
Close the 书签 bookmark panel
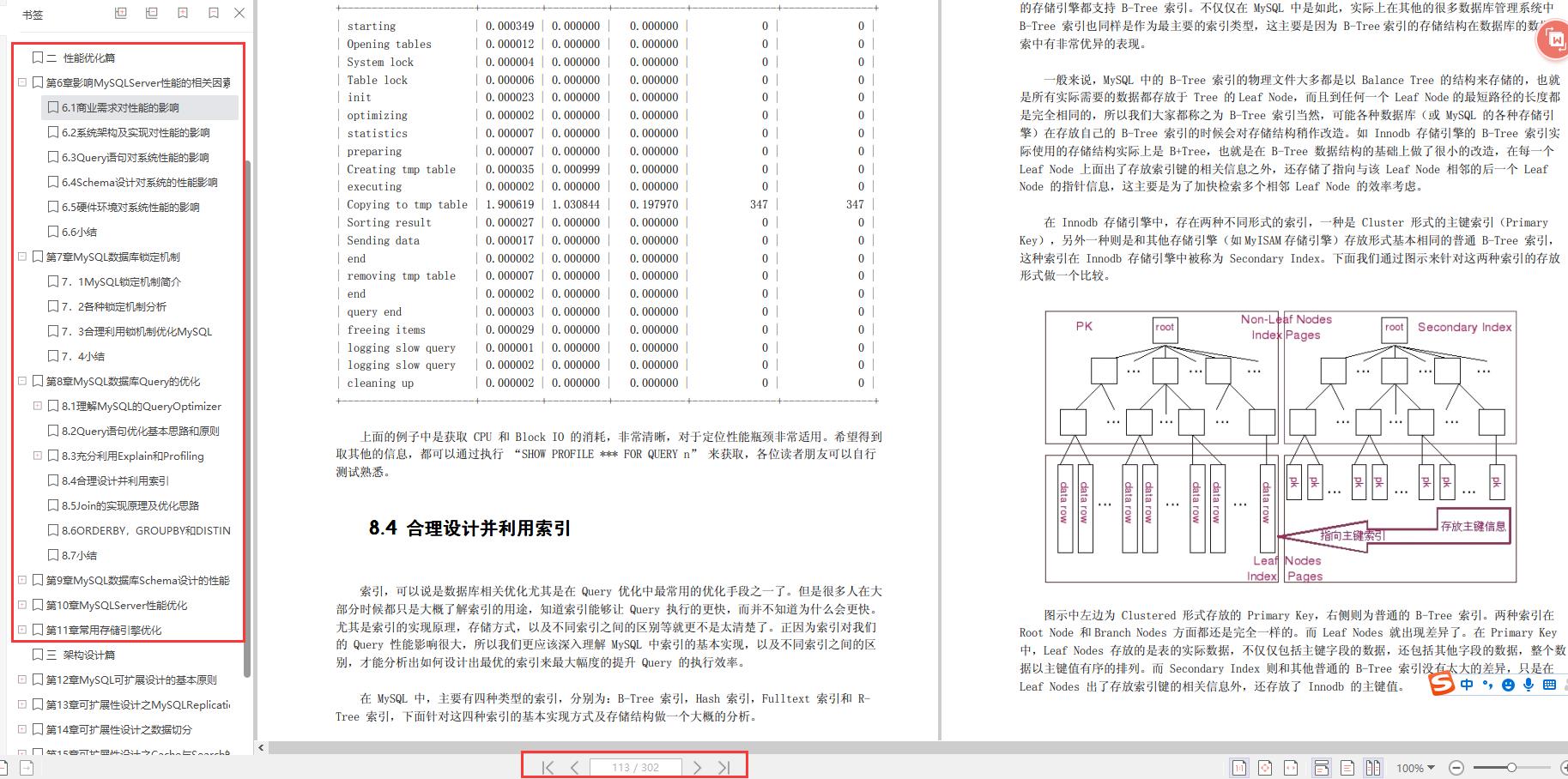coord(239,13)
